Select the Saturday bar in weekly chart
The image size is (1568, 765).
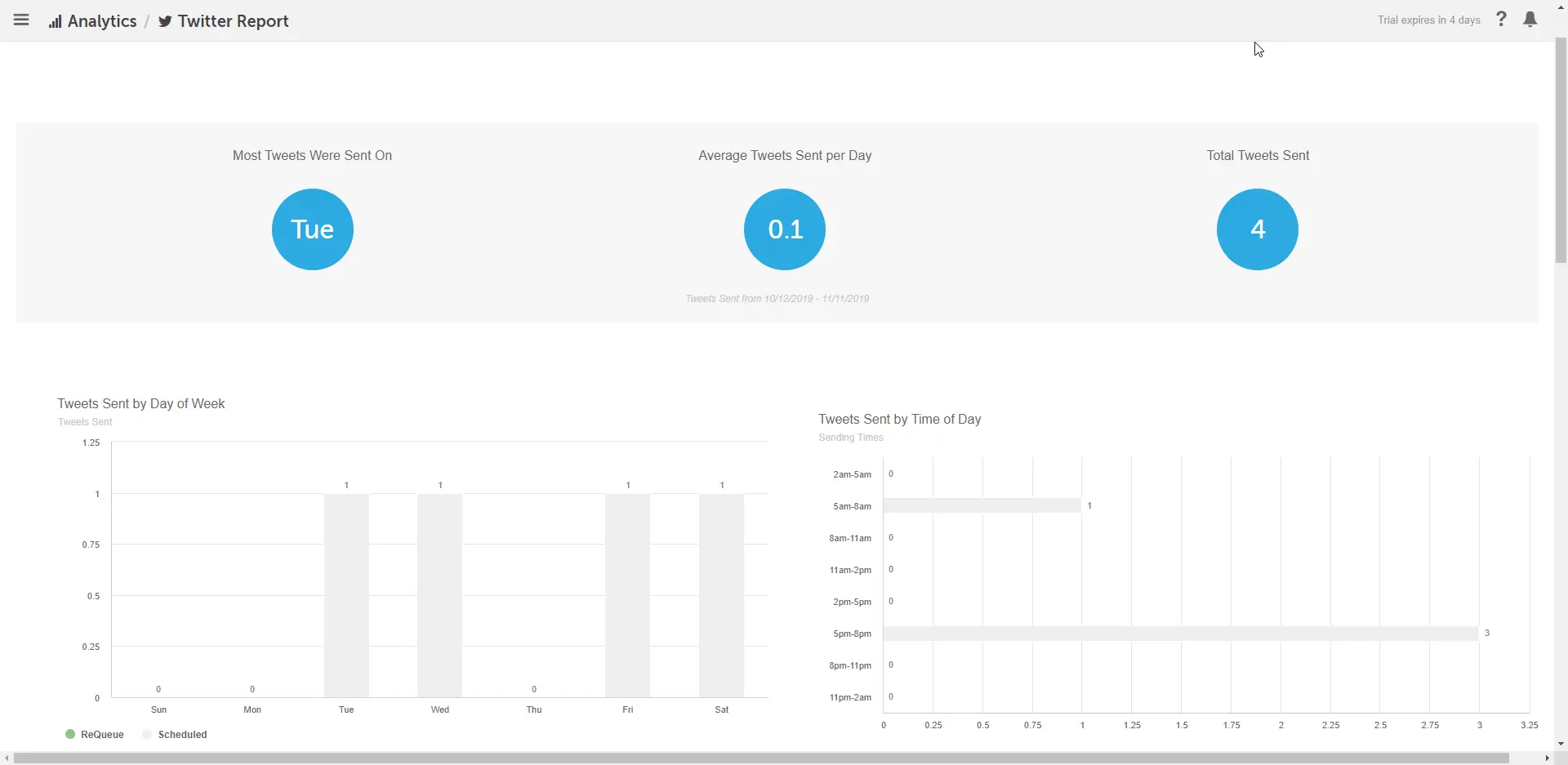(721, 595)
